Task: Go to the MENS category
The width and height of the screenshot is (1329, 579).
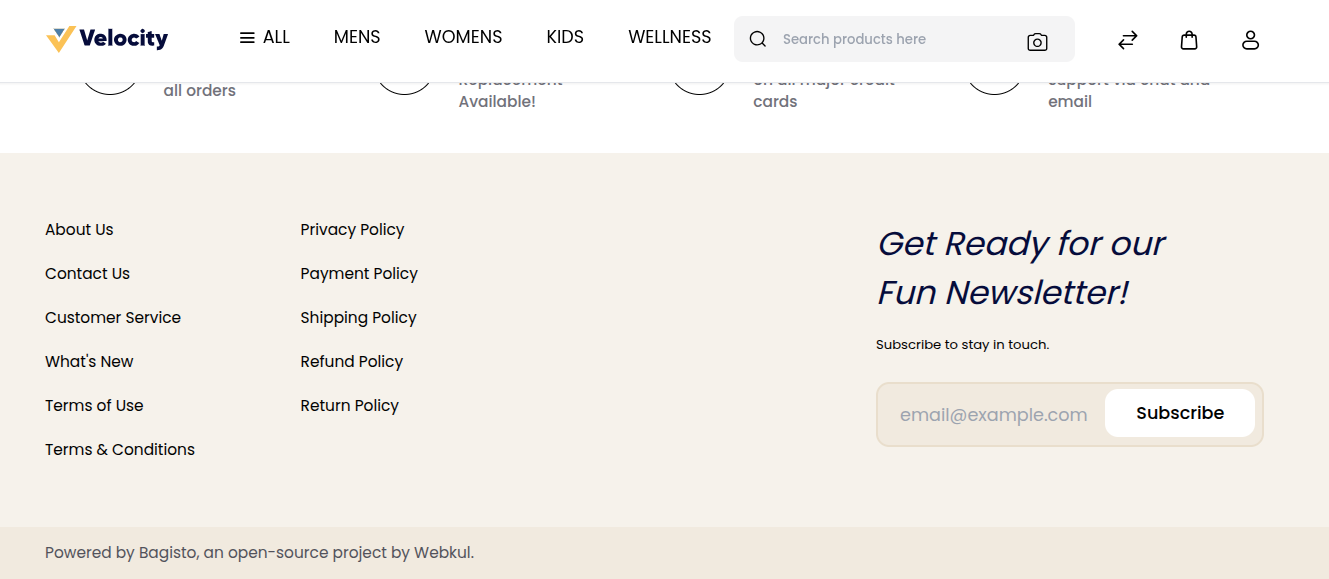Action: pos(357,38)
